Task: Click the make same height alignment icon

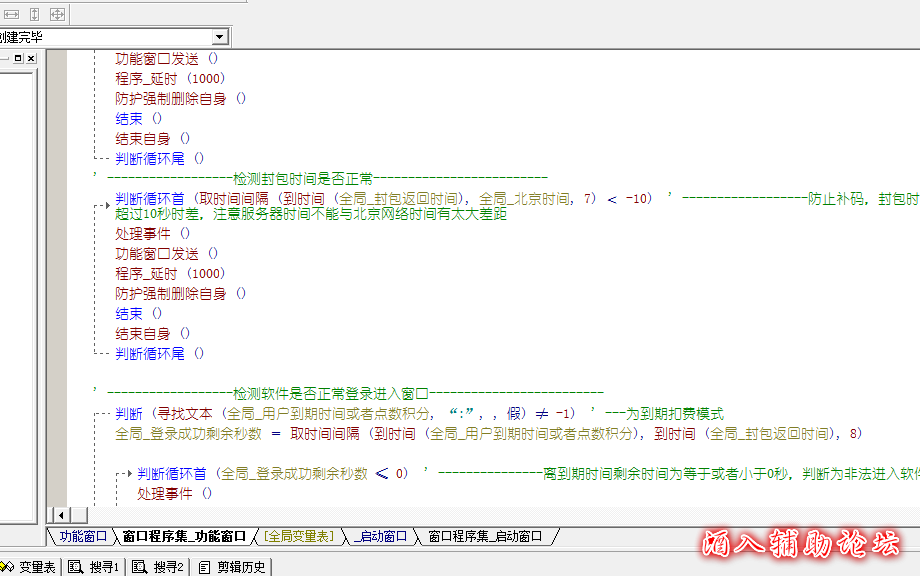Action: coord(34,14)
